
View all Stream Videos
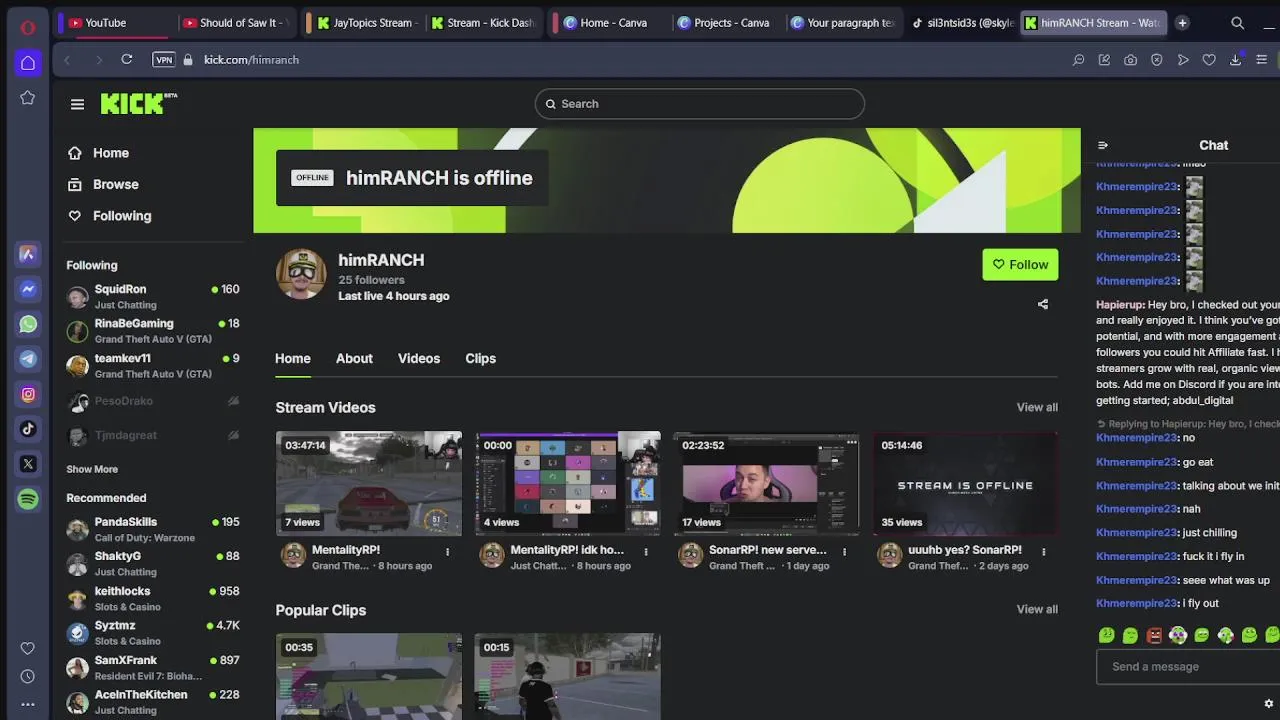coord(1037,407)
